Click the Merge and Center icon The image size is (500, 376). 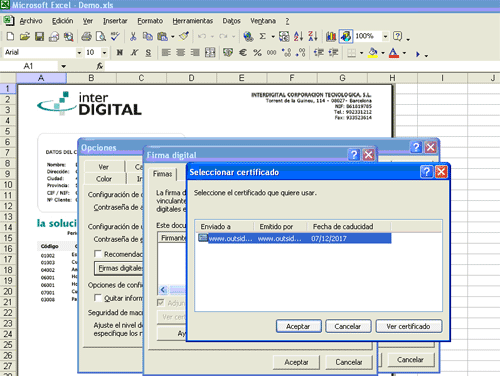coord(210,52)
